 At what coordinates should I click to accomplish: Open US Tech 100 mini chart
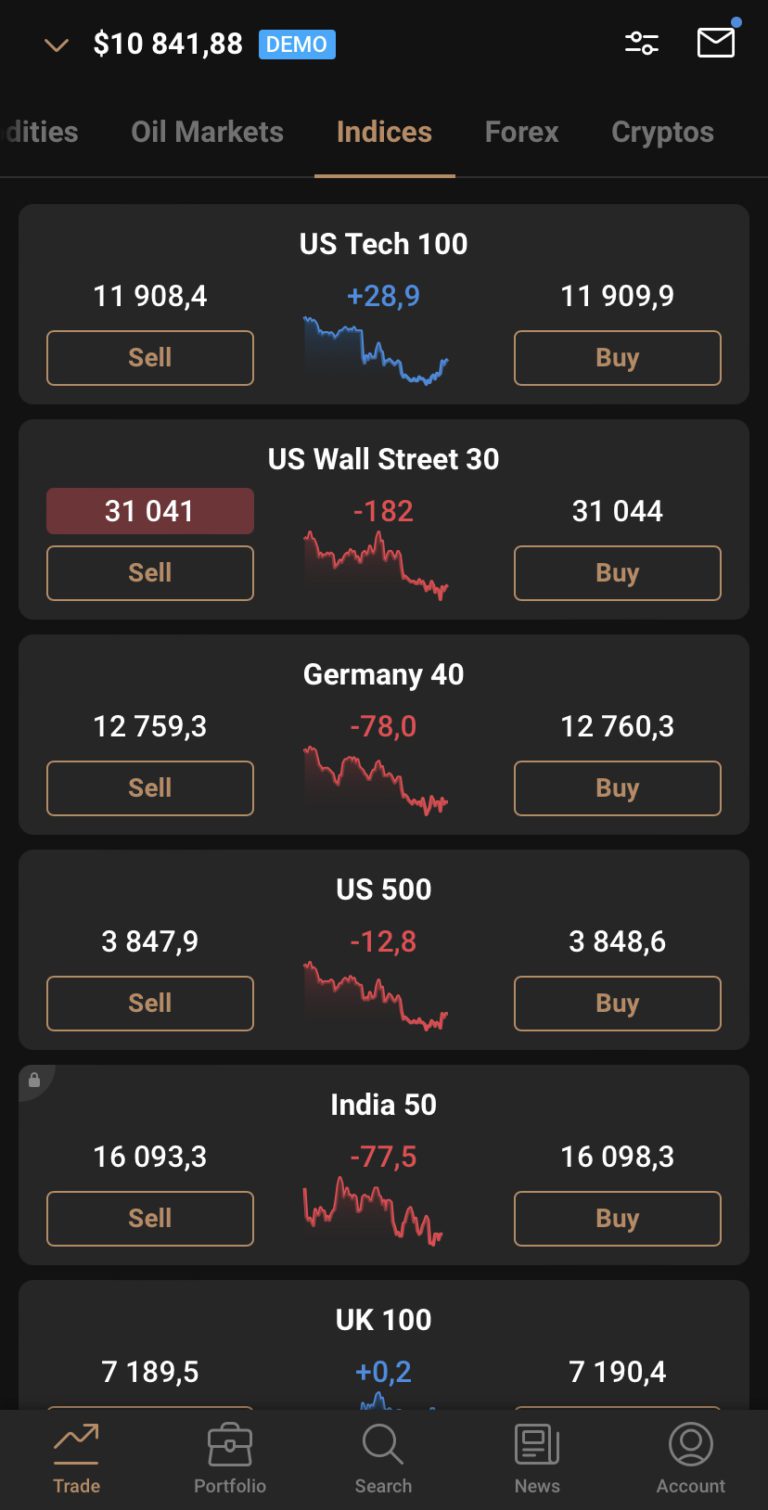click(376, 351)
